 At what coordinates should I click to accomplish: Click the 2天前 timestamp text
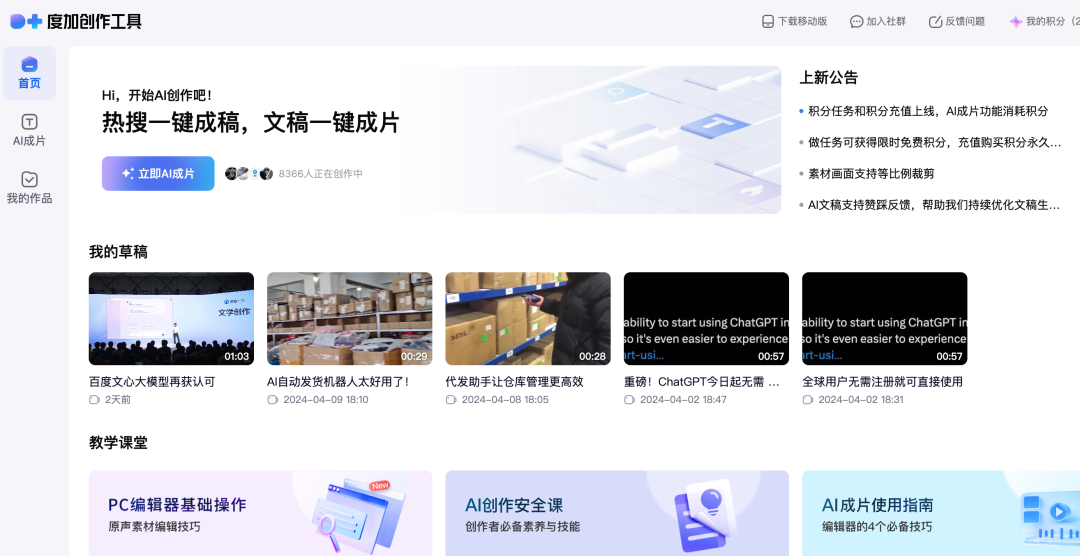click(x=118, y=400)
